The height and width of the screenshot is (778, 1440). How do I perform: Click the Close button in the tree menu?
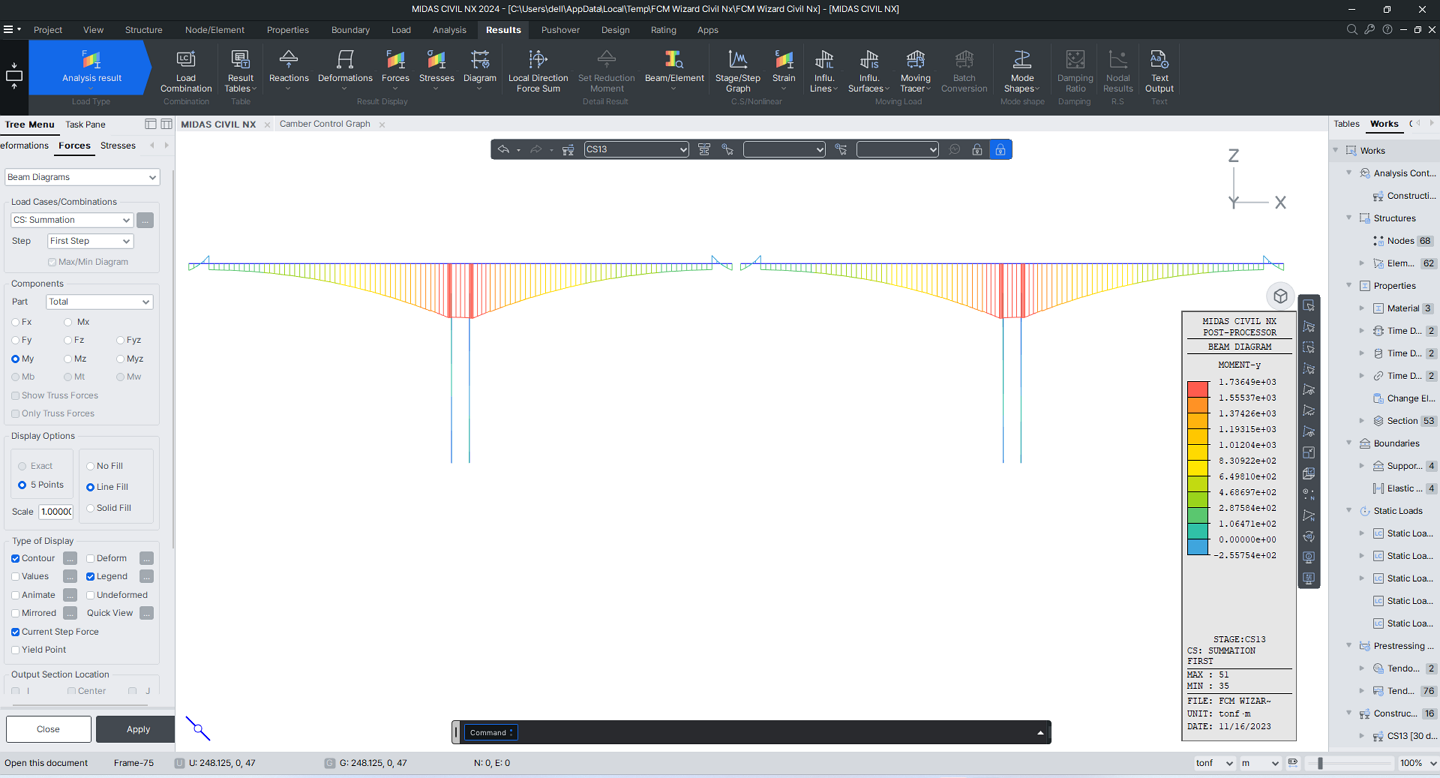(x=48, y=729)
